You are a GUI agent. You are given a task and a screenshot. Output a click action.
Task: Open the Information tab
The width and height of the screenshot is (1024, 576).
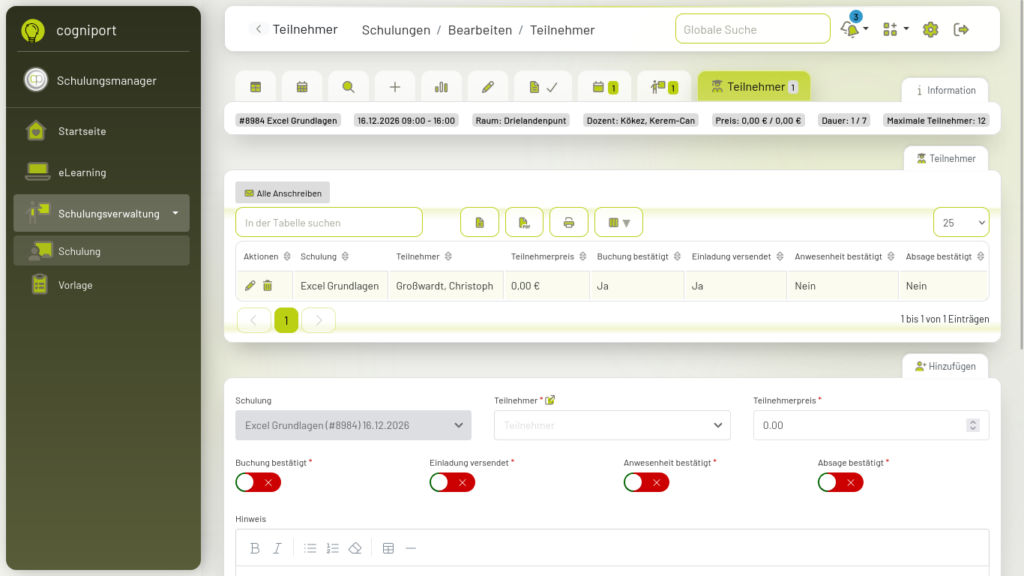coord(945,90)
